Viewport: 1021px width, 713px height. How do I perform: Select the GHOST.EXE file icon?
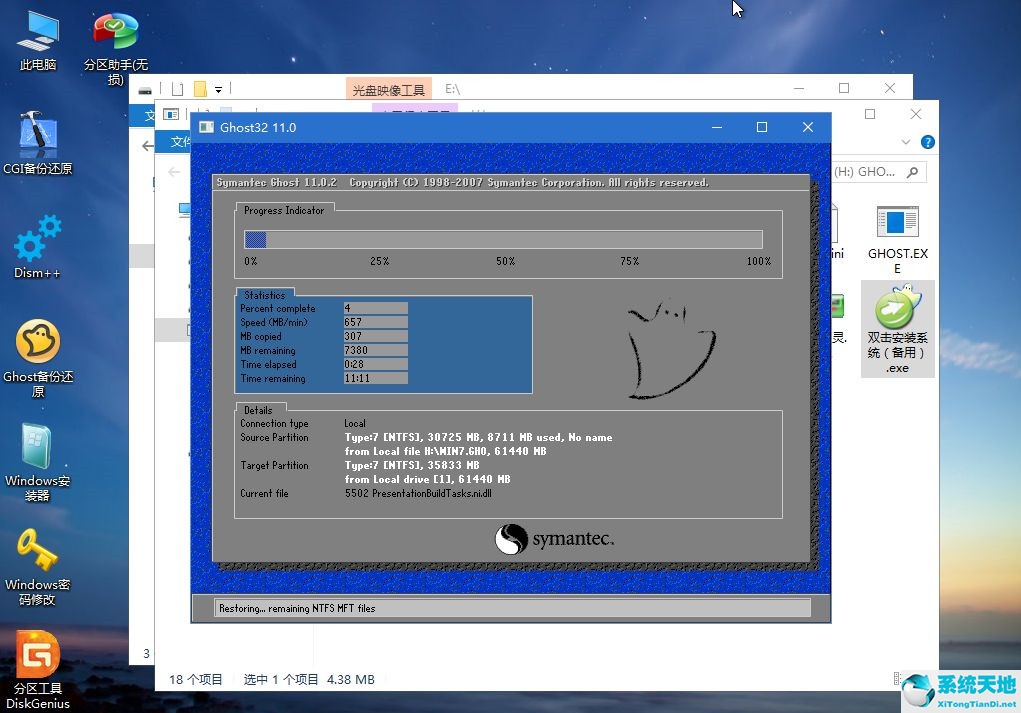(x=896, y=230)
